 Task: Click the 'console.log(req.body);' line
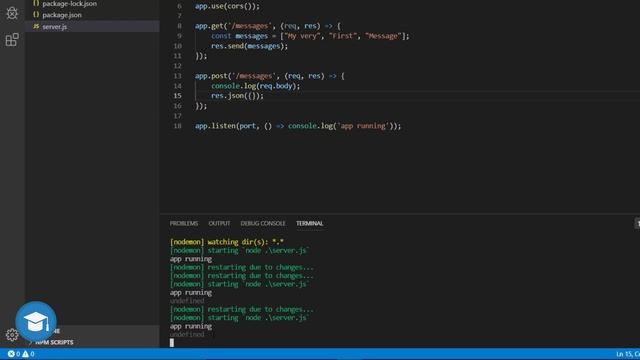click(x=256, y=86)
